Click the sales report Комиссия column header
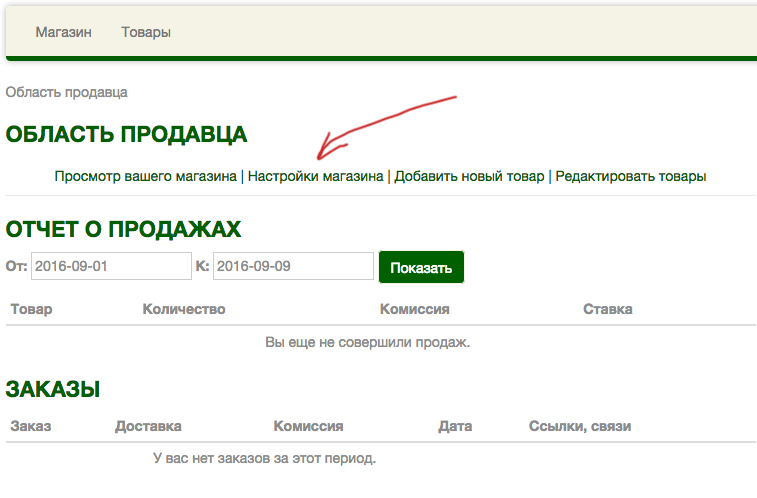The image size is (757, 498). point(415,309)
